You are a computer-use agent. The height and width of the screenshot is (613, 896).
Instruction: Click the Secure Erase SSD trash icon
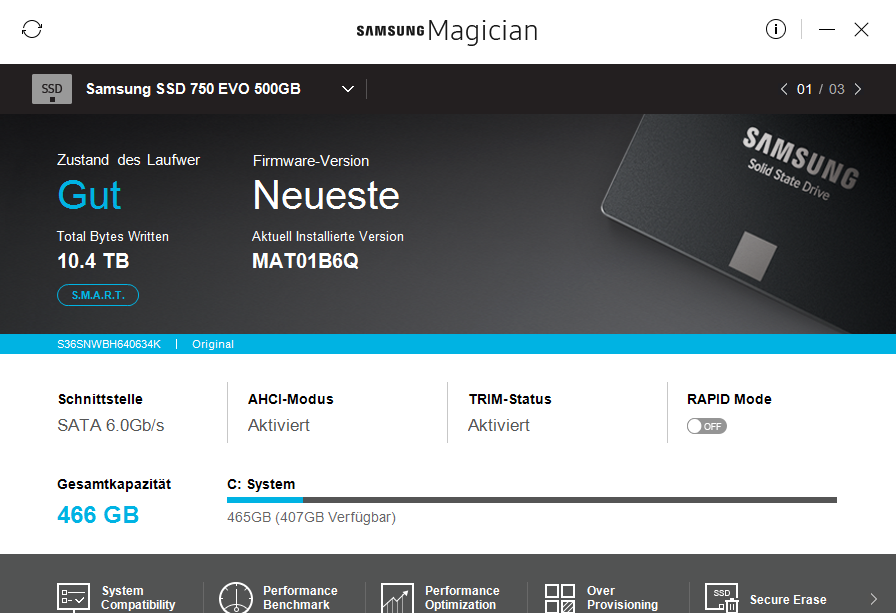click(722, 598)
